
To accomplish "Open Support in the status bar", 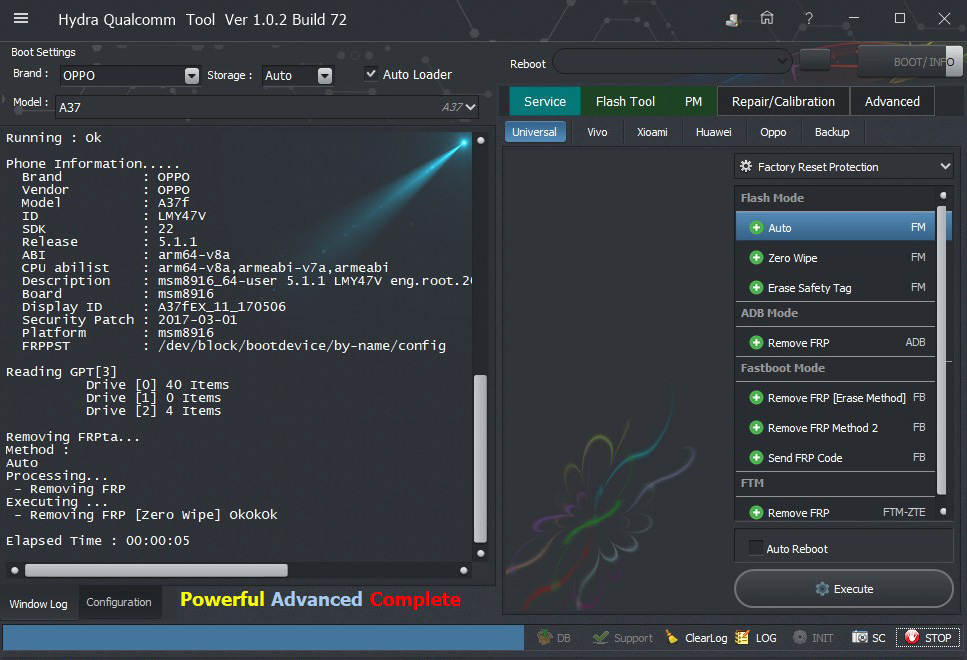I will [623, 638].
